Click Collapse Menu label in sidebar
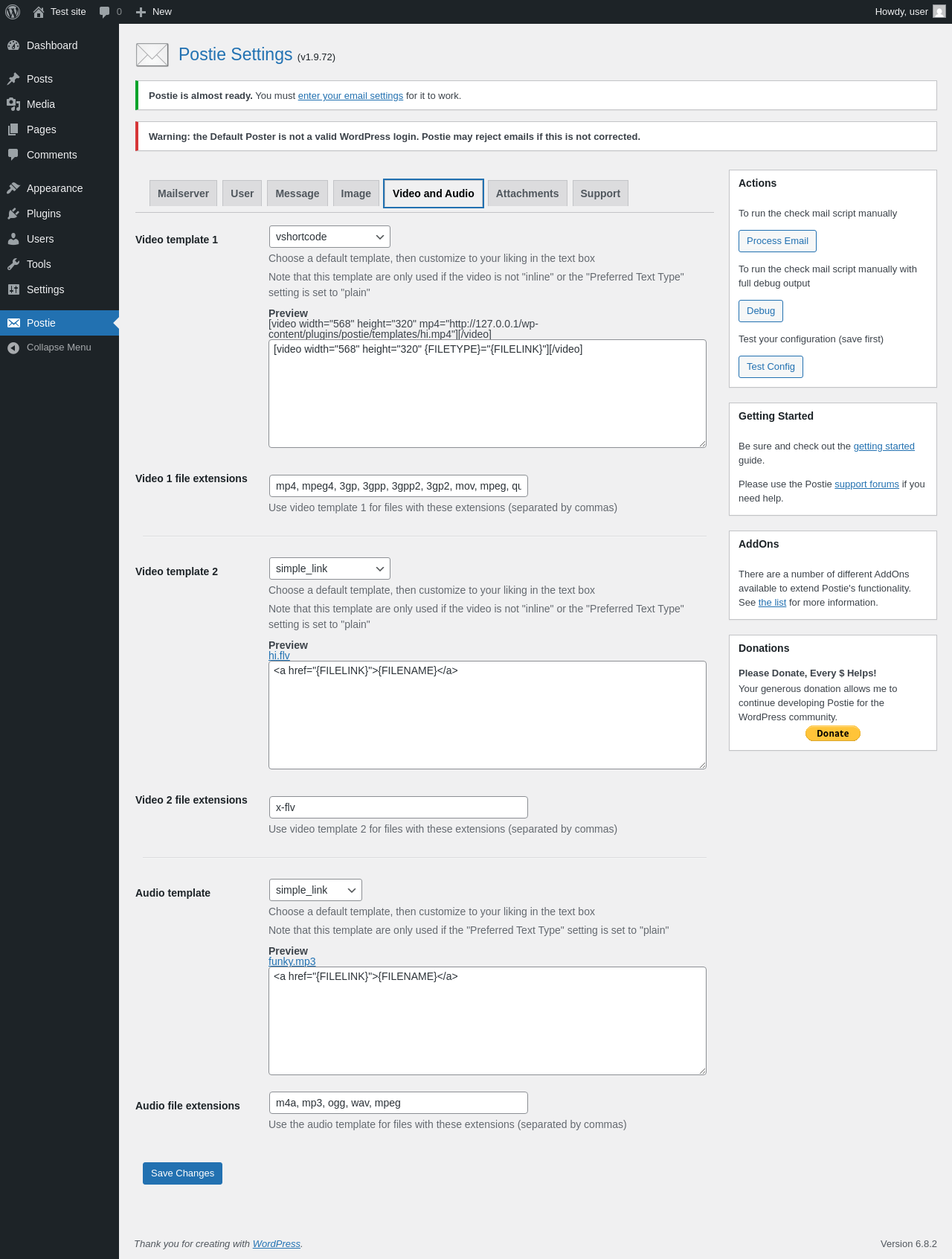Image resolution: width=952 pixels, height=1259 pixels. click(59, 347)
